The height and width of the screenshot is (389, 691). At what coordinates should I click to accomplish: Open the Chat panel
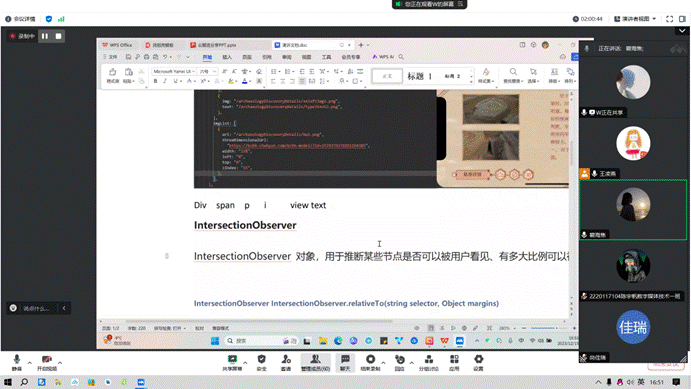(x=345, y=363)
